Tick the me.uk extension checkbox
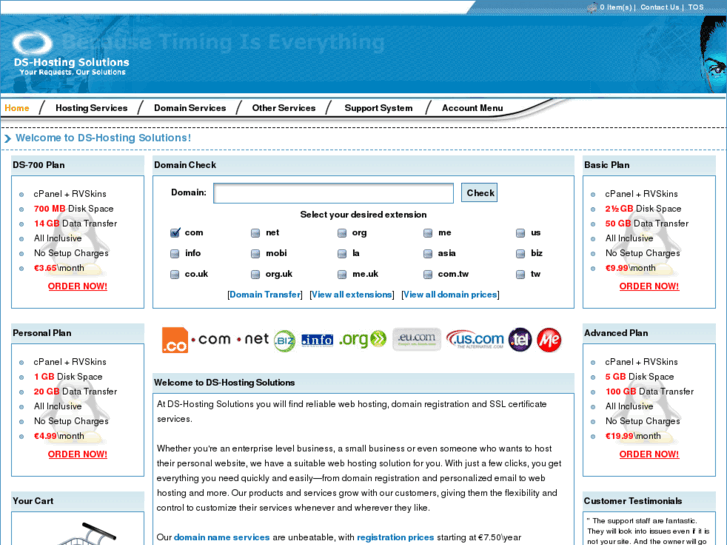The width and height of the screenshot is (727, 545). pyautogui.click(x=342, y=274)
